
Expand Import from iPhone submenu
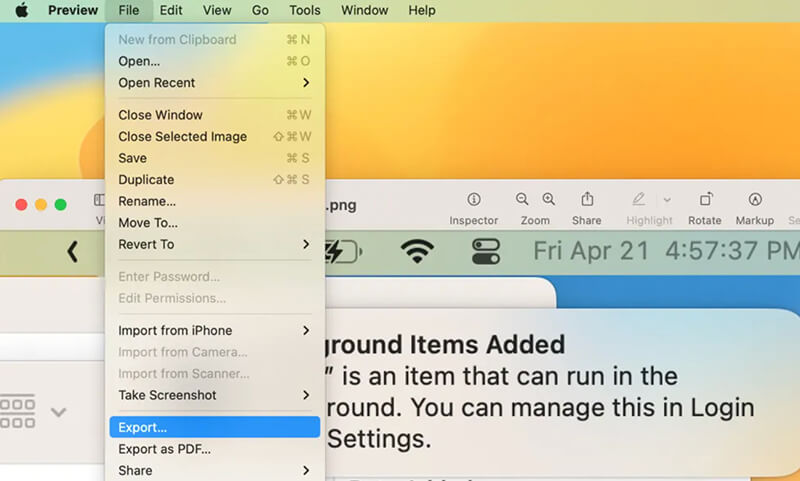coord(215,331)
